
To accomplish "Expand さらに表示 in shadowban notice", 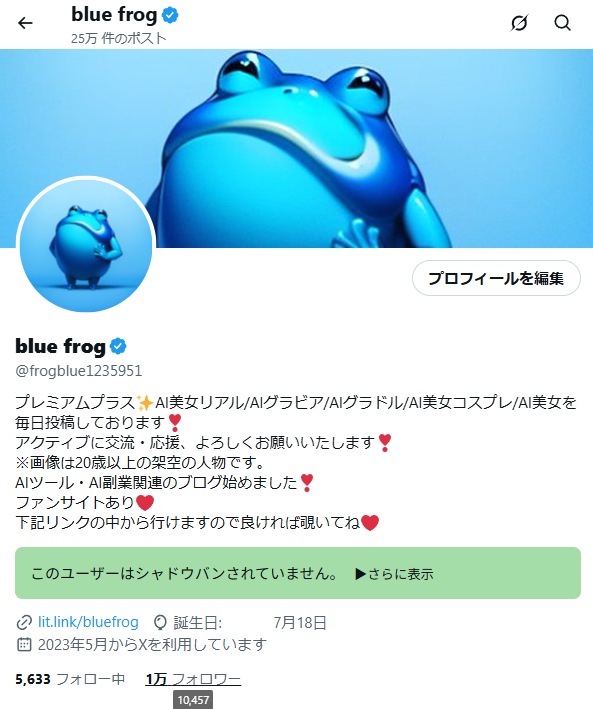I will click(401, 574).
